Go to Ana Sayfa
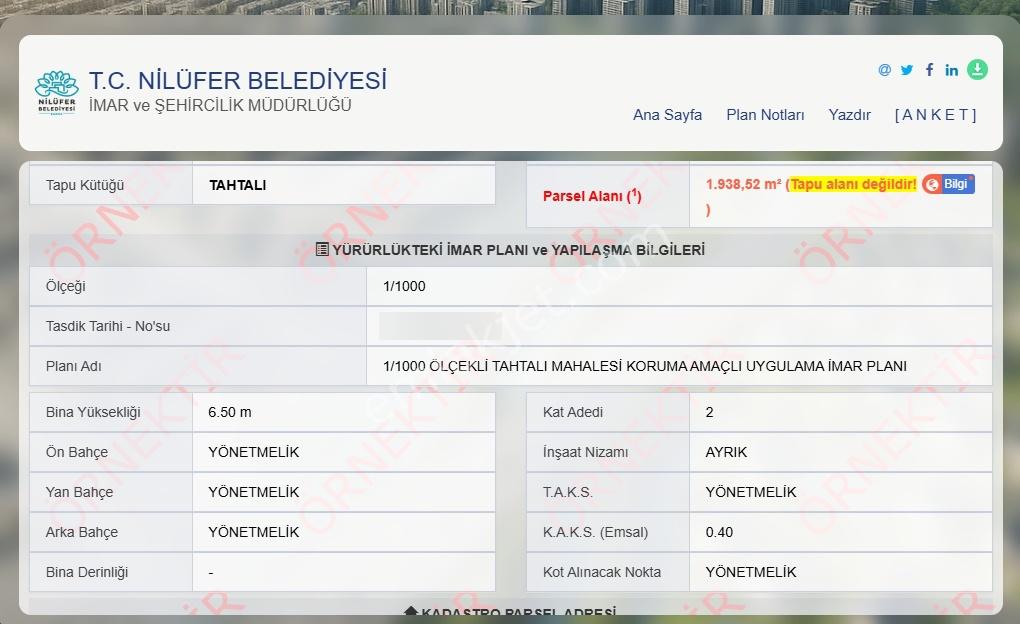 pyautogui.click(x=667, y=115)
